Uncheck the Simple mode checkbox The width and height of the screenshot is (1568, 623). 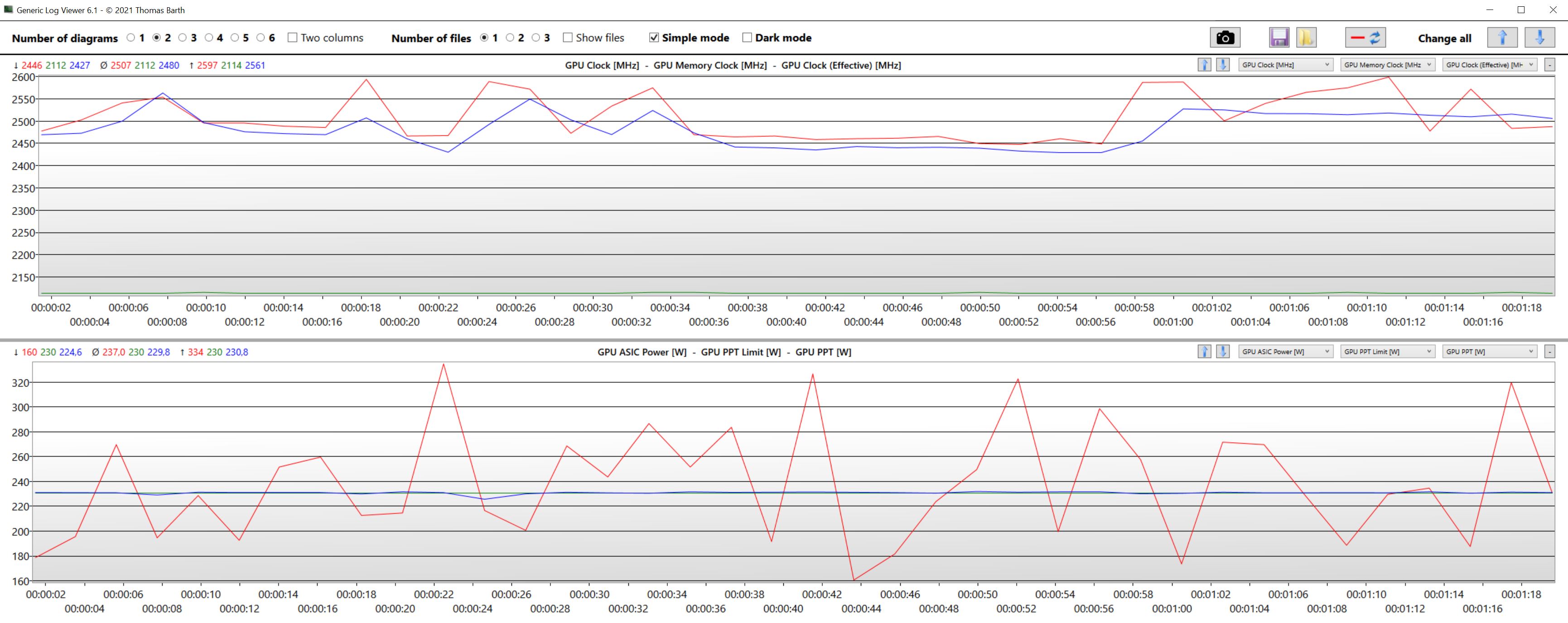[x=654, y=38]
